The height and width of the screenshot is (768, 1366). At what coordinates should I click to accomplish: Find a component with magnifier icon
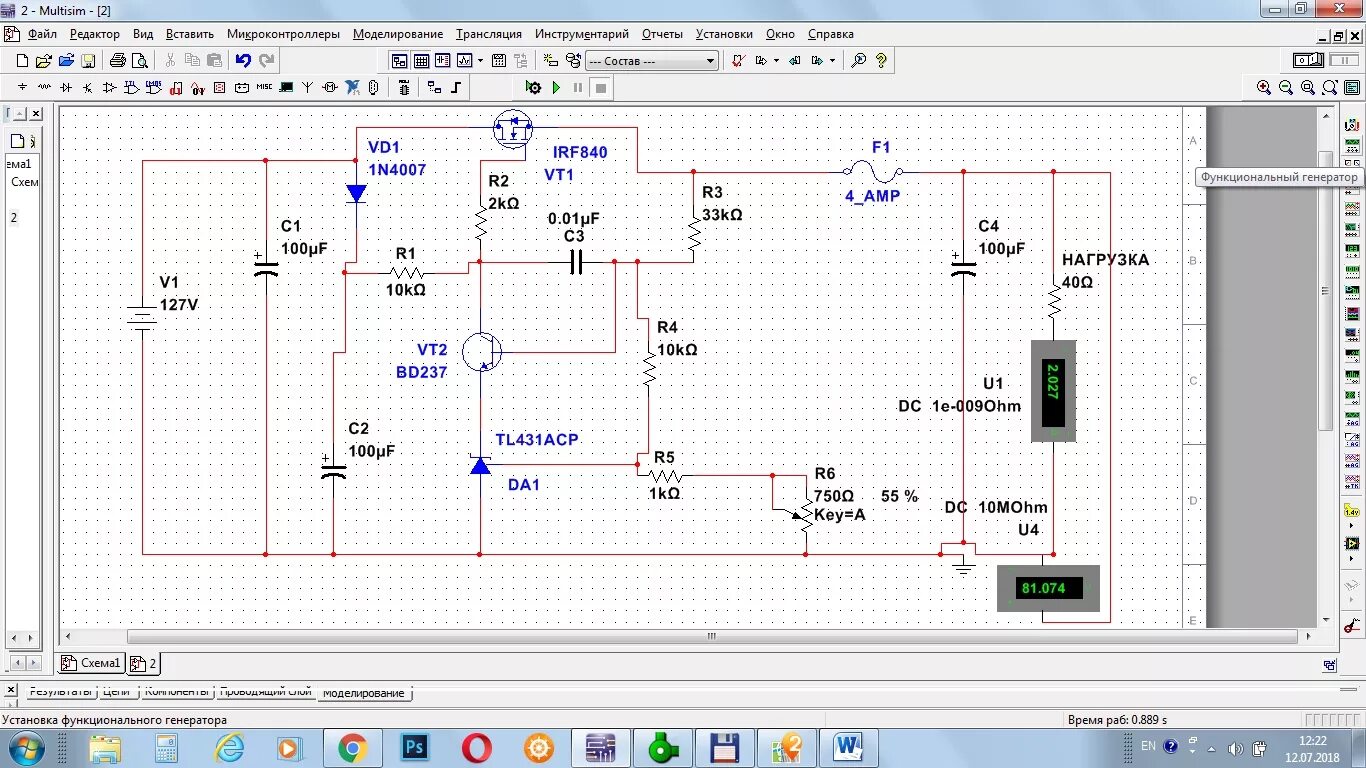click(x=858, y=60)
